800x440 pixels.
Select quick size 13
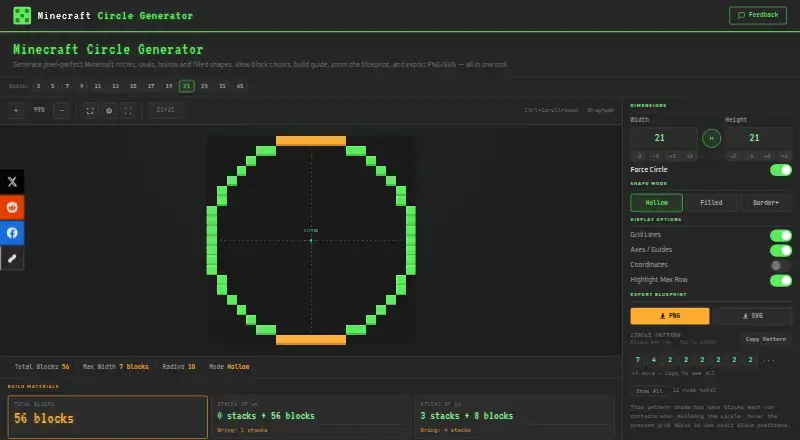click(116, 86)
